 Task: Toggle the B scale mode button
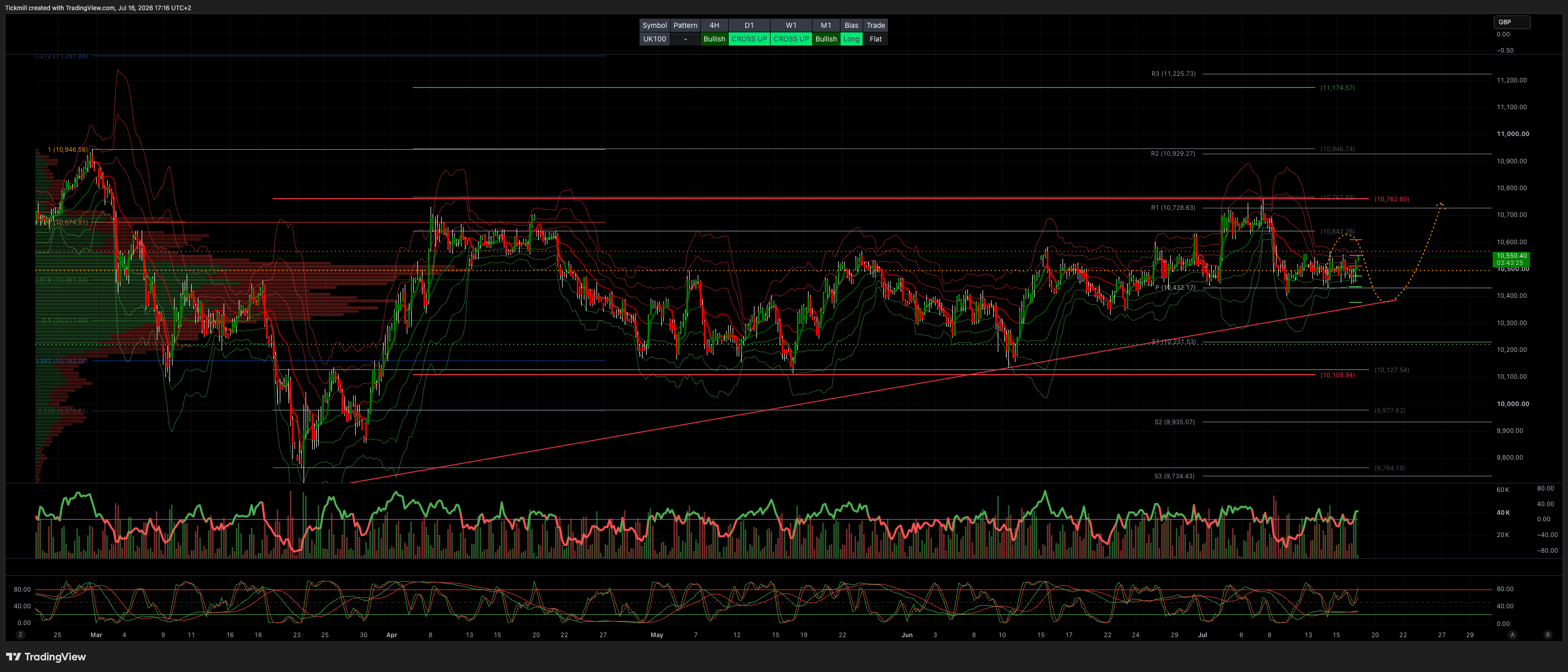1548,634
